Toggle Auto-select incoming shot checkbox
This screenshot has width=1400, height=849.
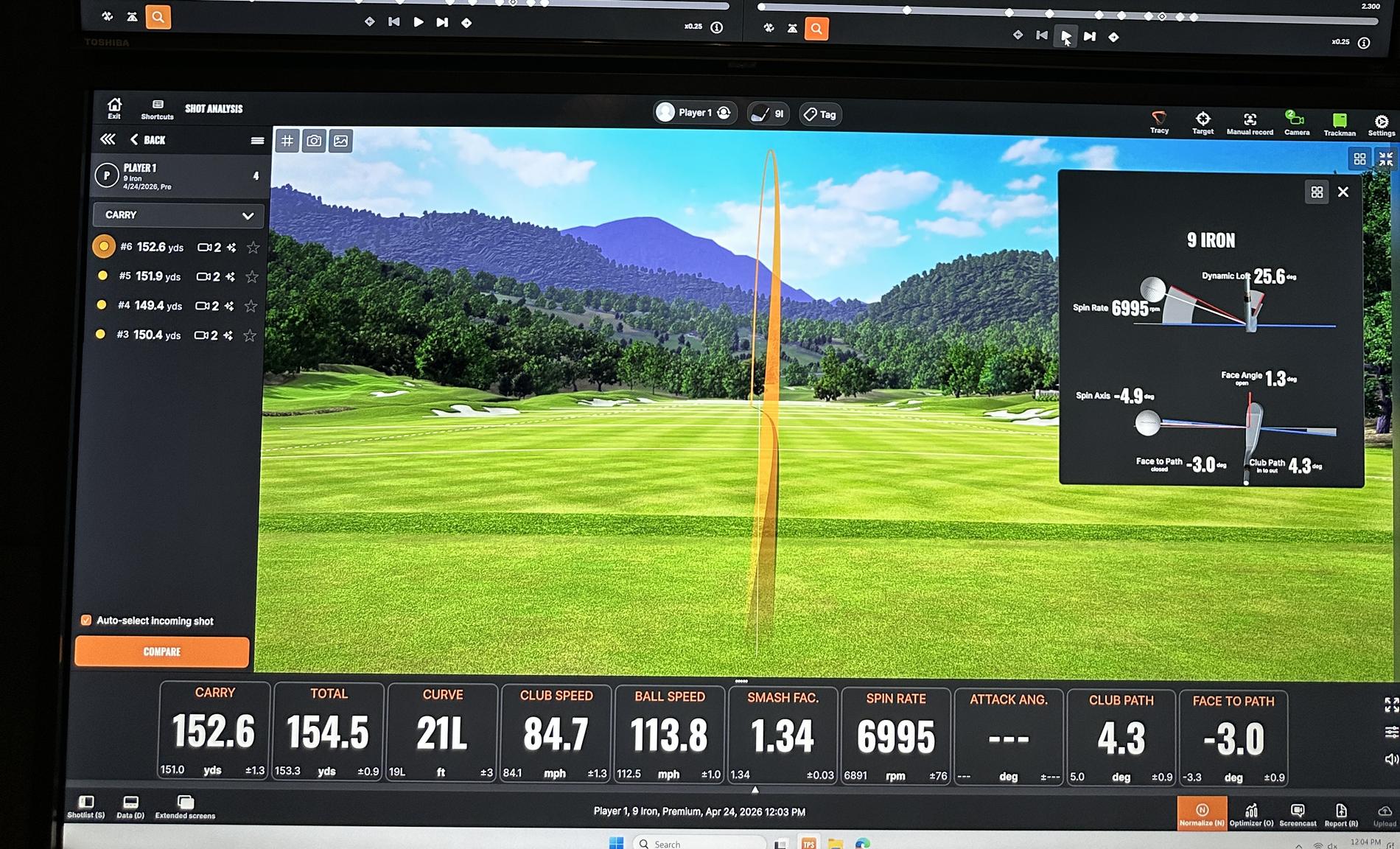[x=86, y=621]
